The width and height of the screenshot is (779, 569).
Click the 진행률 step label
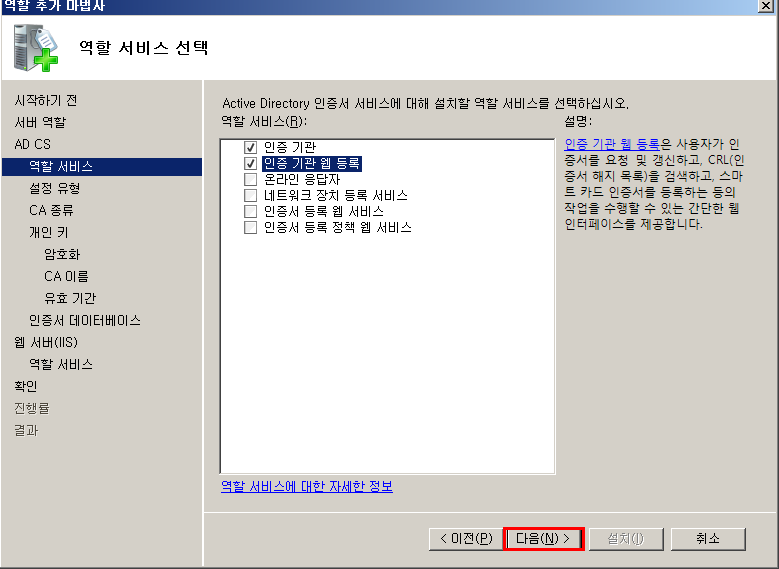coord(32,408)
